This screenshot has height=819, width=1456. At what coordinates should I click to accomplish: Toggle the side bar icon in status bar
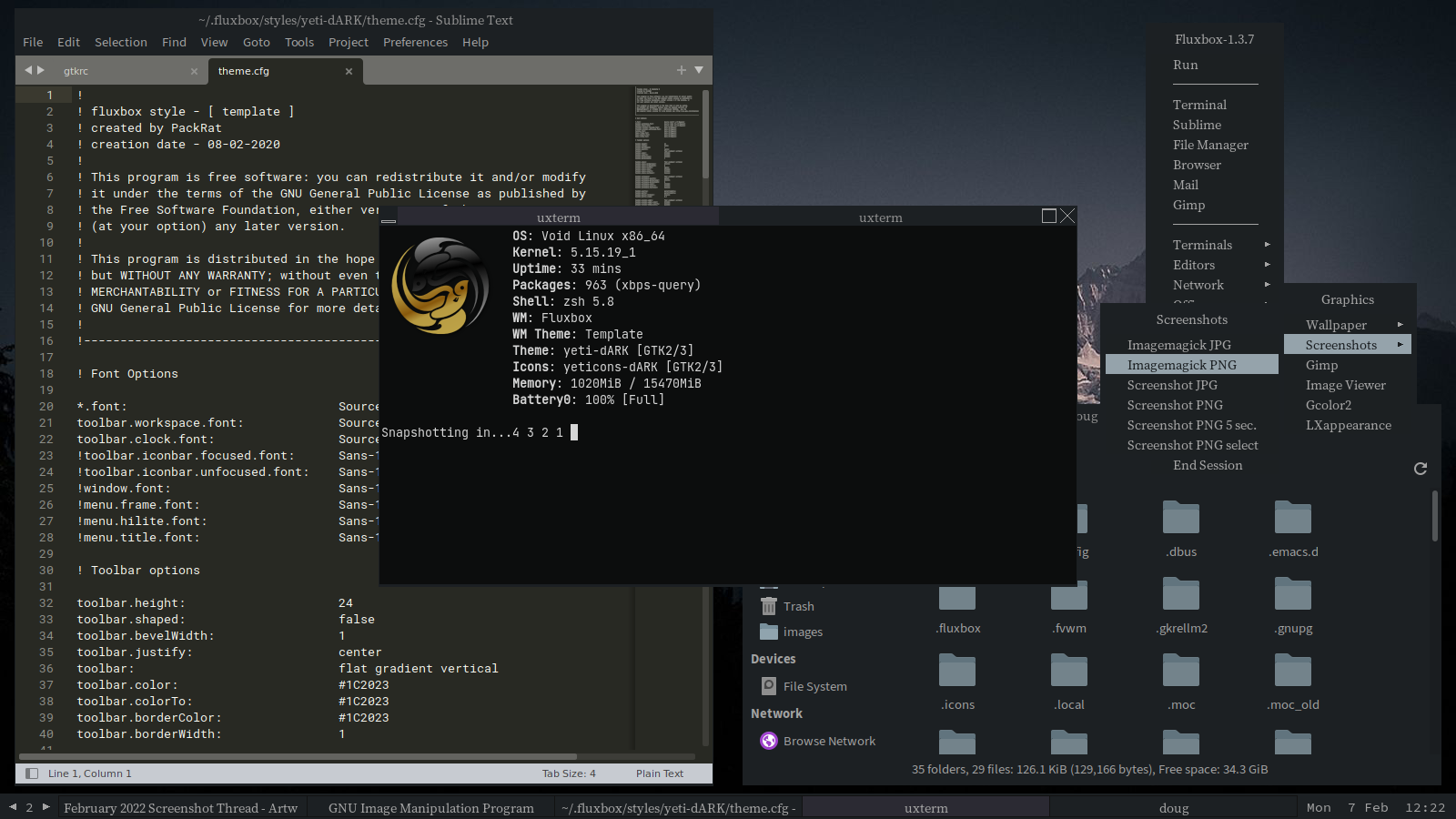(x=32, y=773)
